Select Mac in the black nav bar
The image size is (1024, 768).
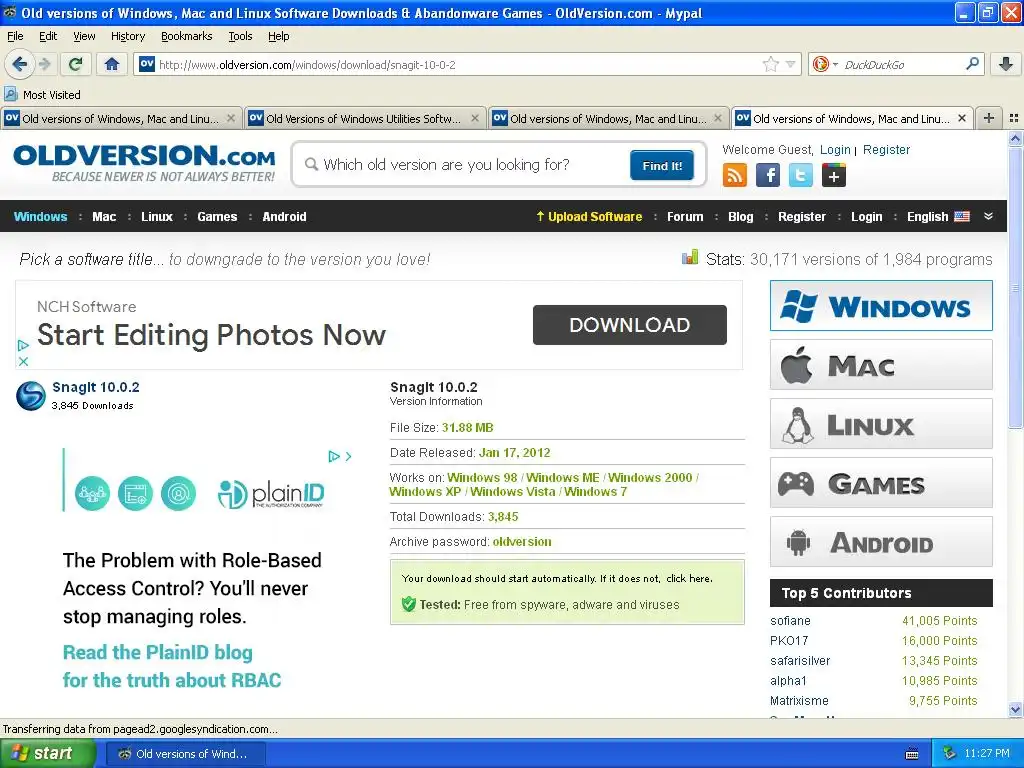point(104,216)
